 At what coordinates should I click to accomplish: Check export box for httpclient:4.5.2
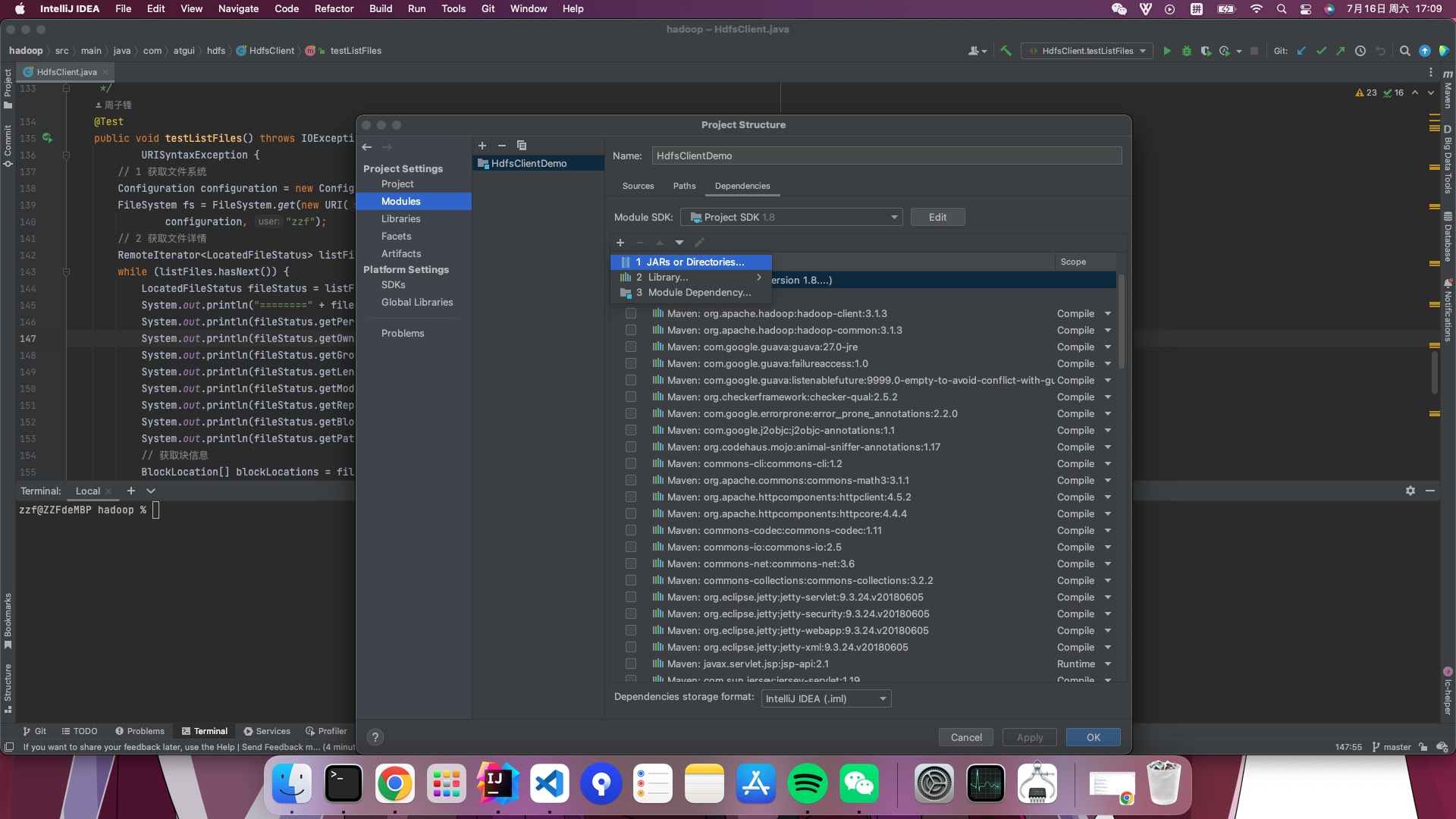point(631,497)
